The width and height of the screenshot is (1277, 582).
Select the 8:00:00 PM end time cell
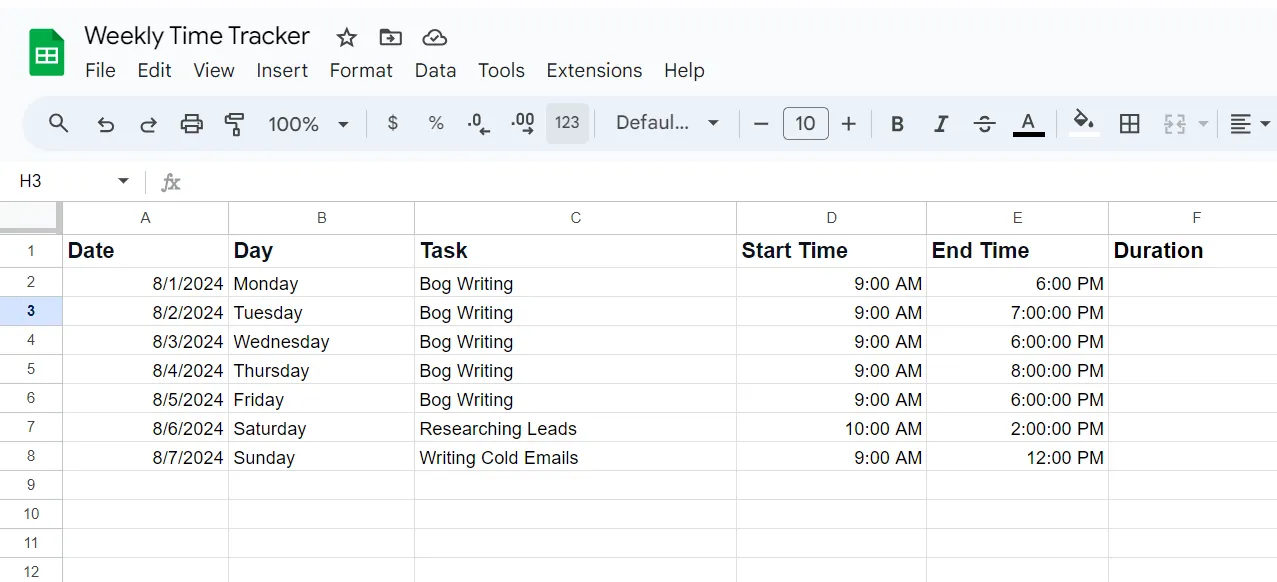pyautogui.click(x=1017, y=370)
